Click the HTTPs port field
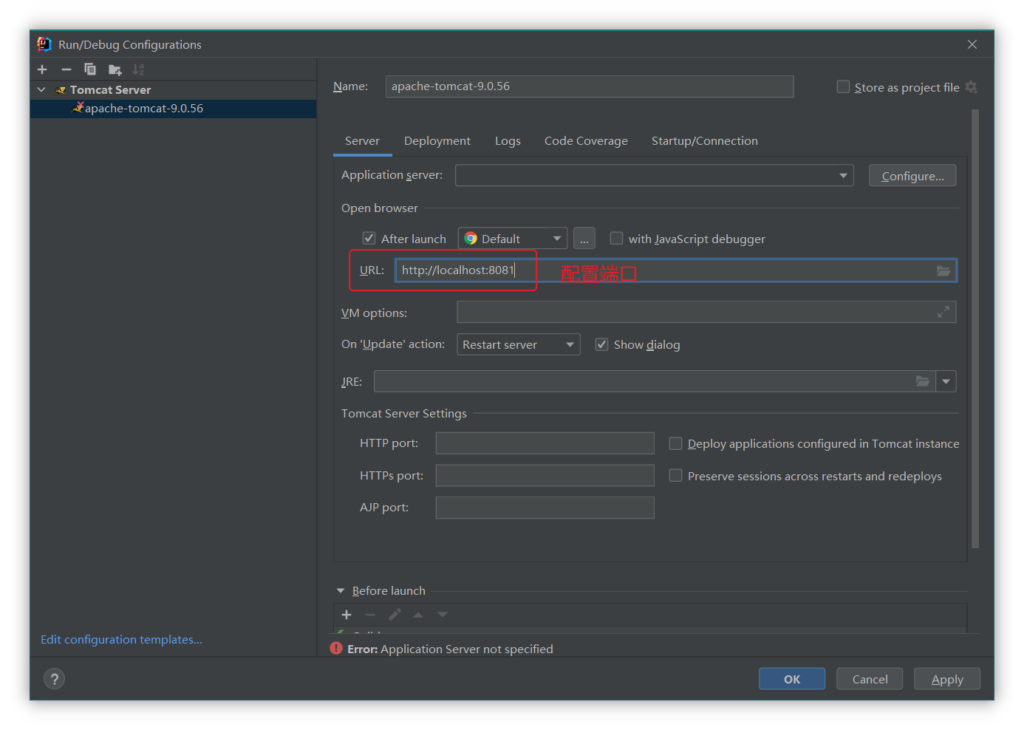This screenshot has height=730, width=1024. (545, 475)
